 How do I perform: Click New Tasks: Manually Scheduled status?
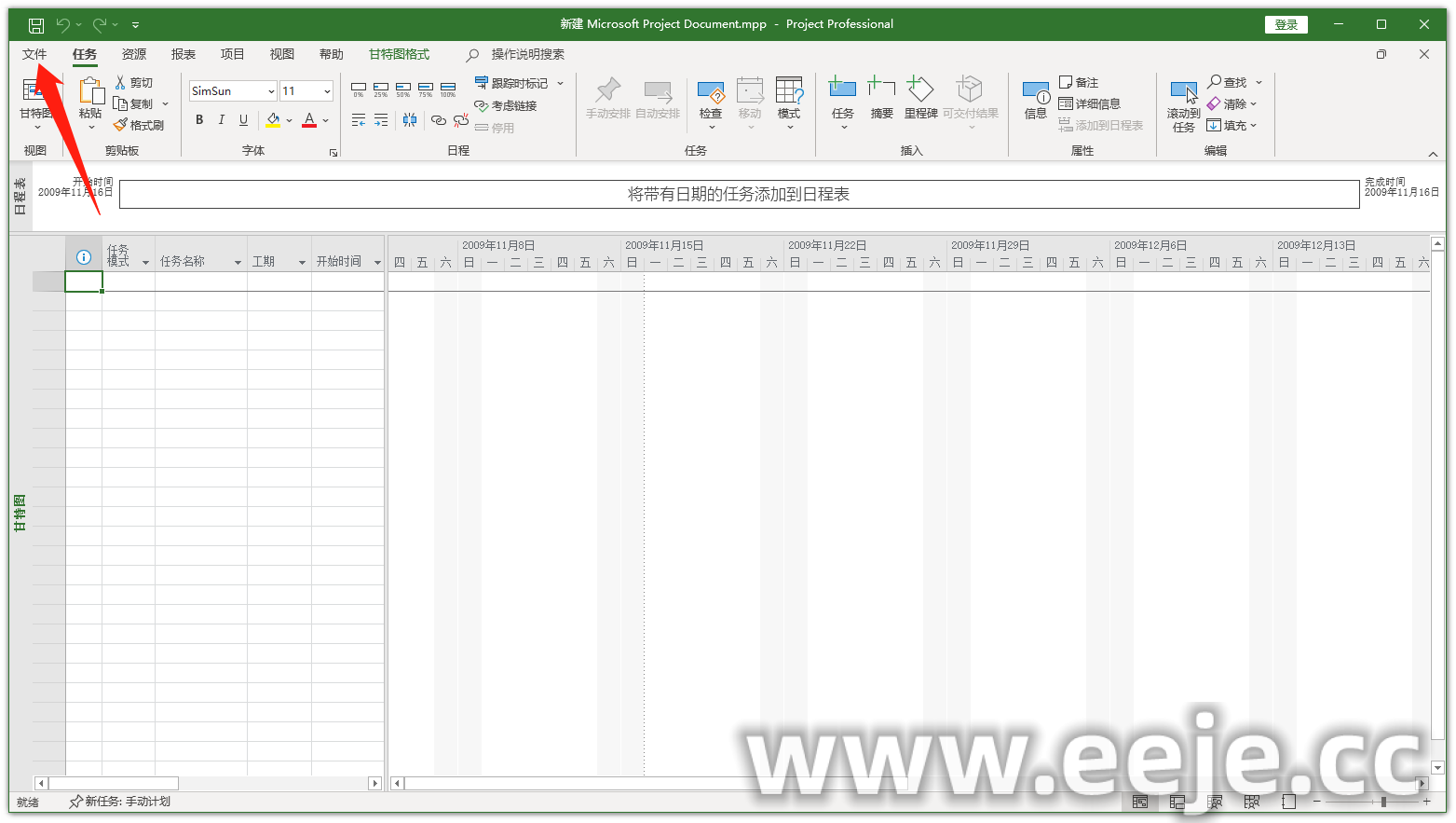point(119,802)
